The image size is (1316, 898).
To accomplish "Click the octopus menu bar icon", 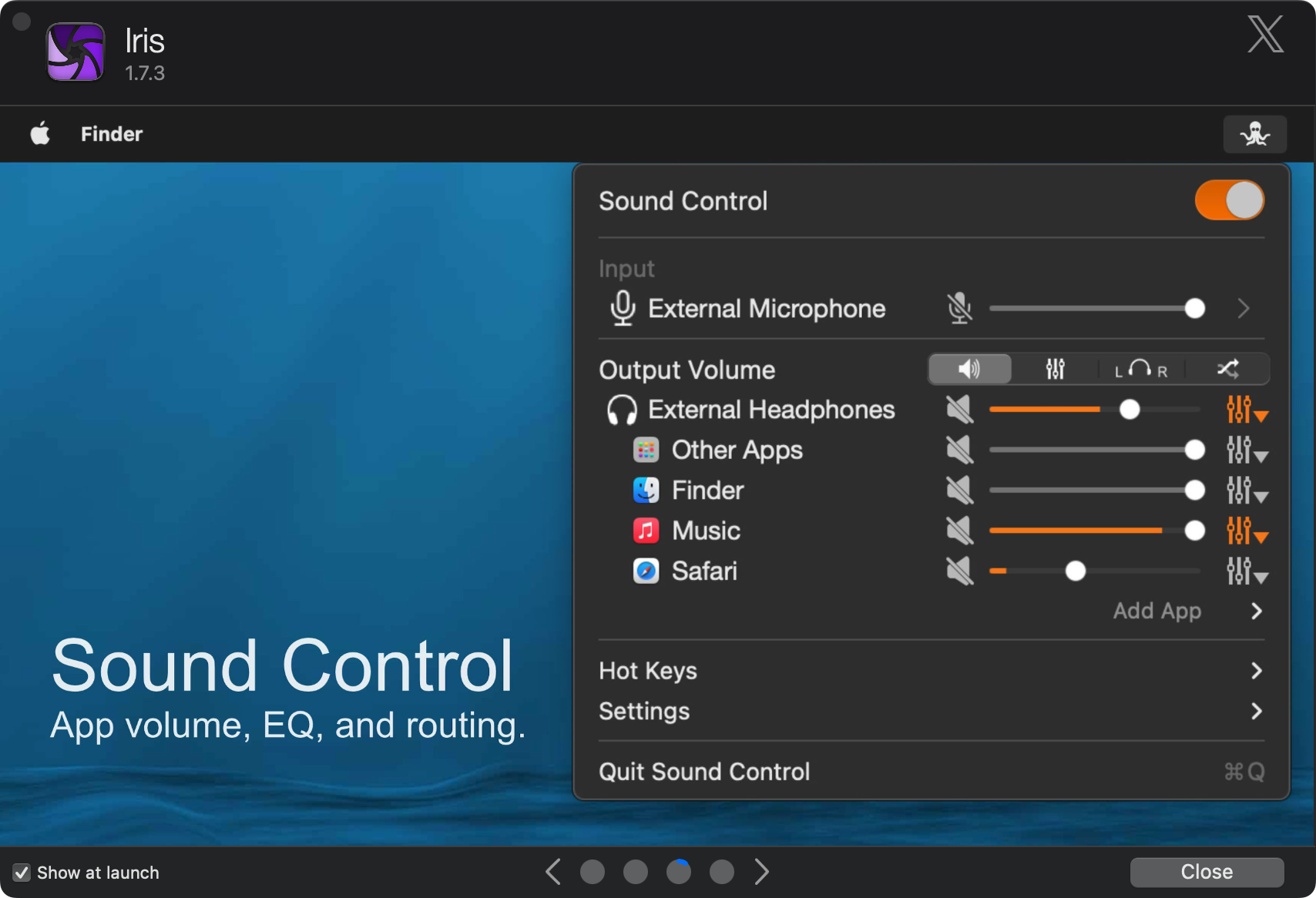I will click(x=1254, y=134).
